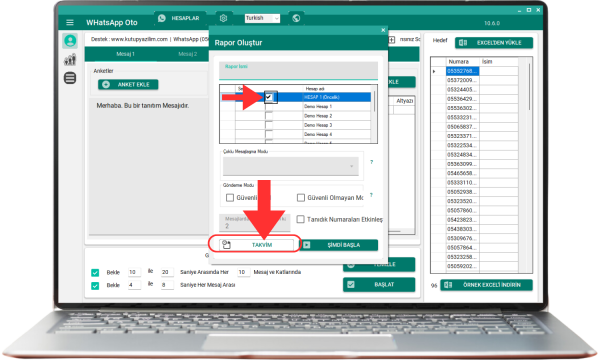Click the ANKET EKLE button

[128, 85]
